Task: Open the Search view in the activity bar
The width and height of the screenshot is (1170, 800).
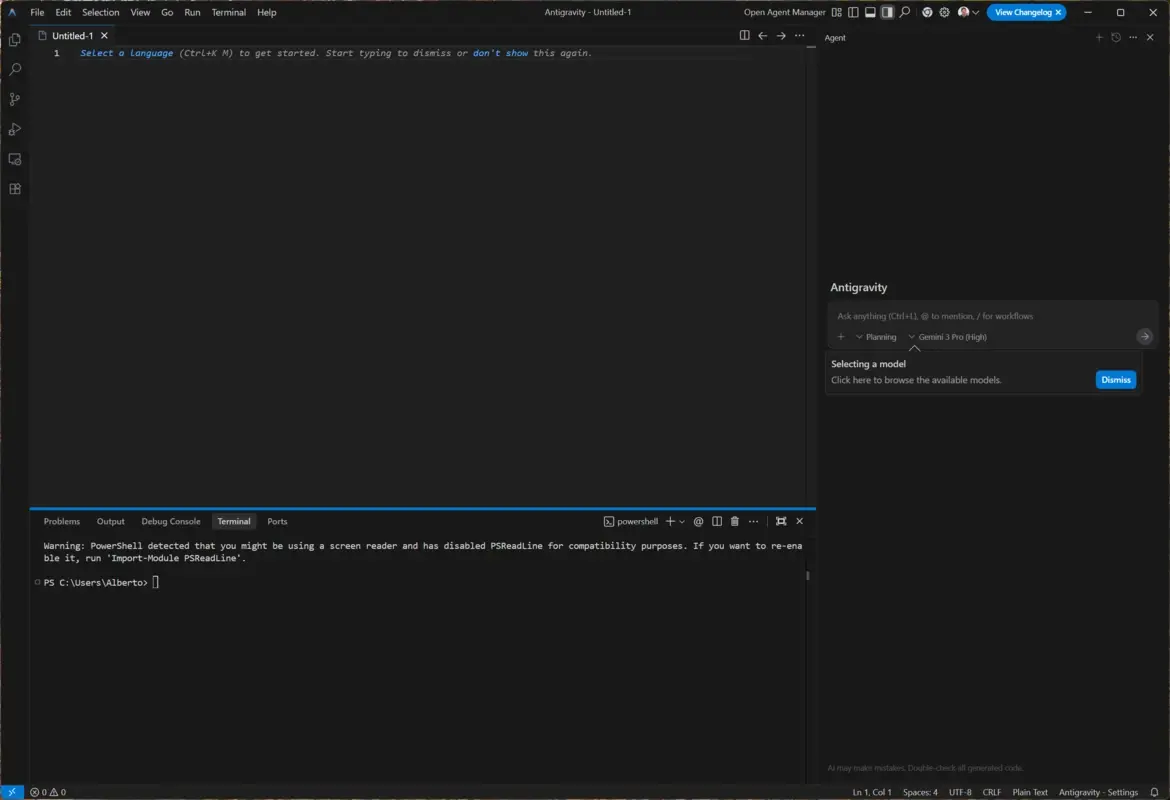Action: (14, 68)
